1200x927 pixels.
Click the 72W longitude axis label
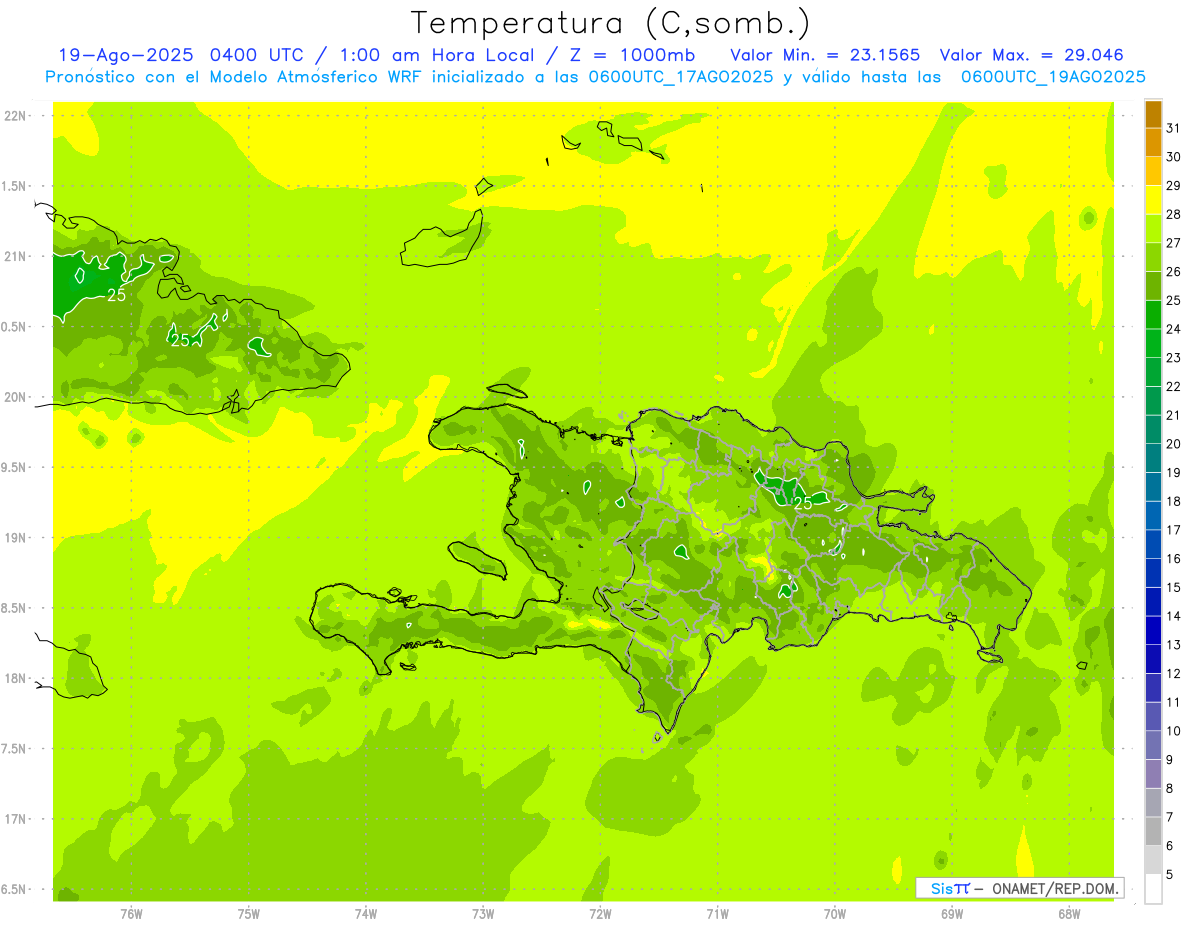(x=600, y=914)
